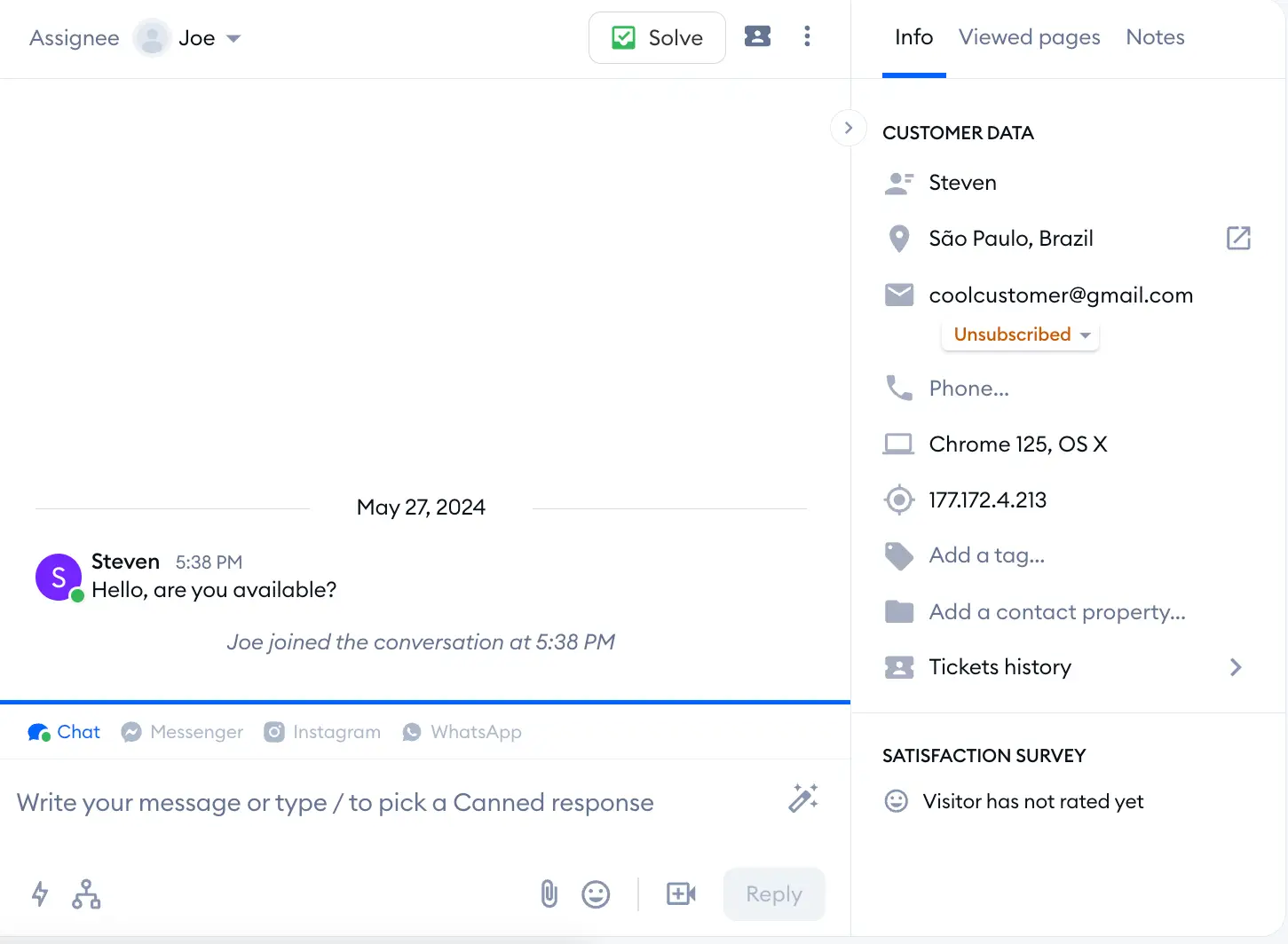Image resolution: width=1288 pixels, height=944 pixels.
Task: Open canned responses lightning icon
Action: click(40, 893)
